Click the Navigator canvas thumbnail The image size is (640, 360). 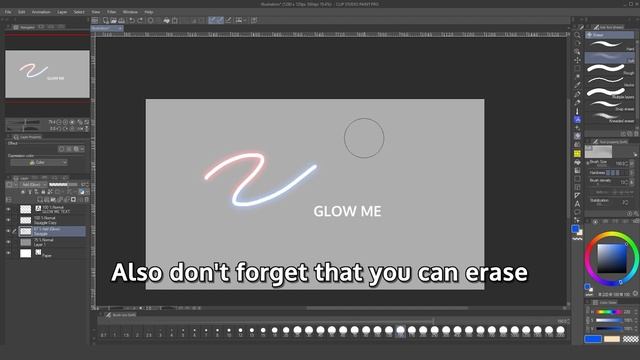tap(47, 74)
